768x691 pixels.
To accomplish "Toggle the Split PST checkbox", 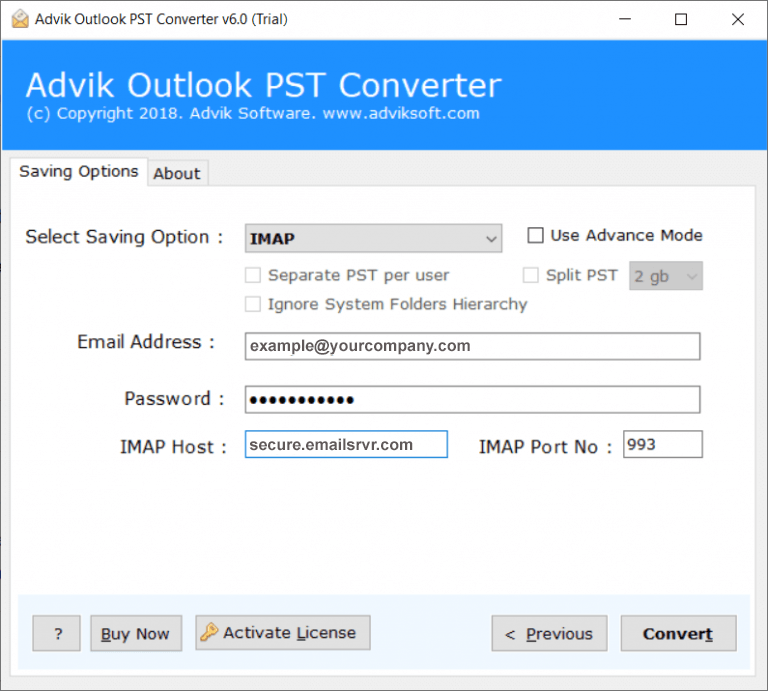I will [x=530, y=275].
